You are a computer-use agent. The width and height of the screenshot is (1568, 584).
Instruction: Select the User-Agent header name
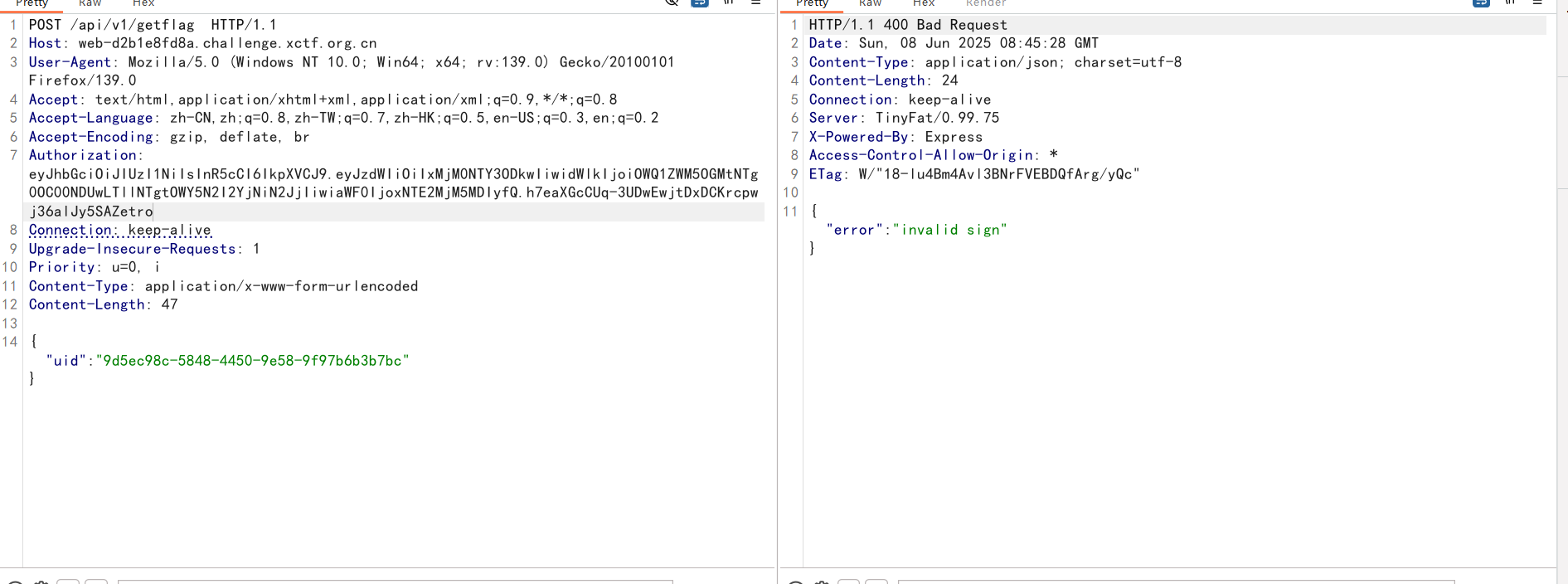70,62
